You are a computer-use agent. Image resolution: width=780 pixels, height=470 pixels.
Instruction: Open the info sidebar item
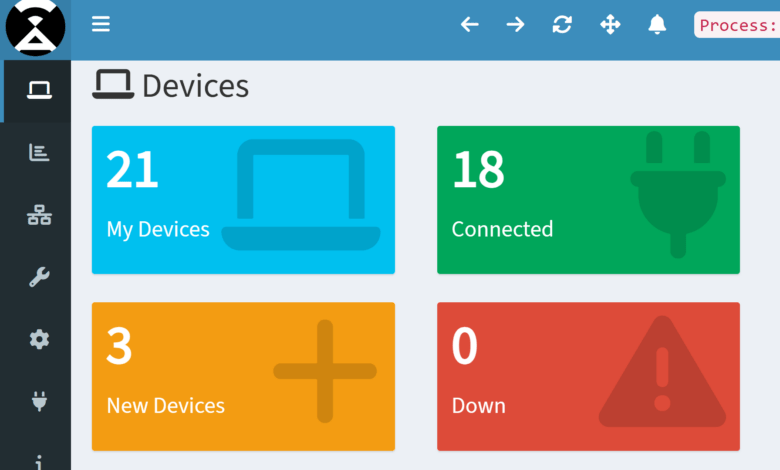39,462
